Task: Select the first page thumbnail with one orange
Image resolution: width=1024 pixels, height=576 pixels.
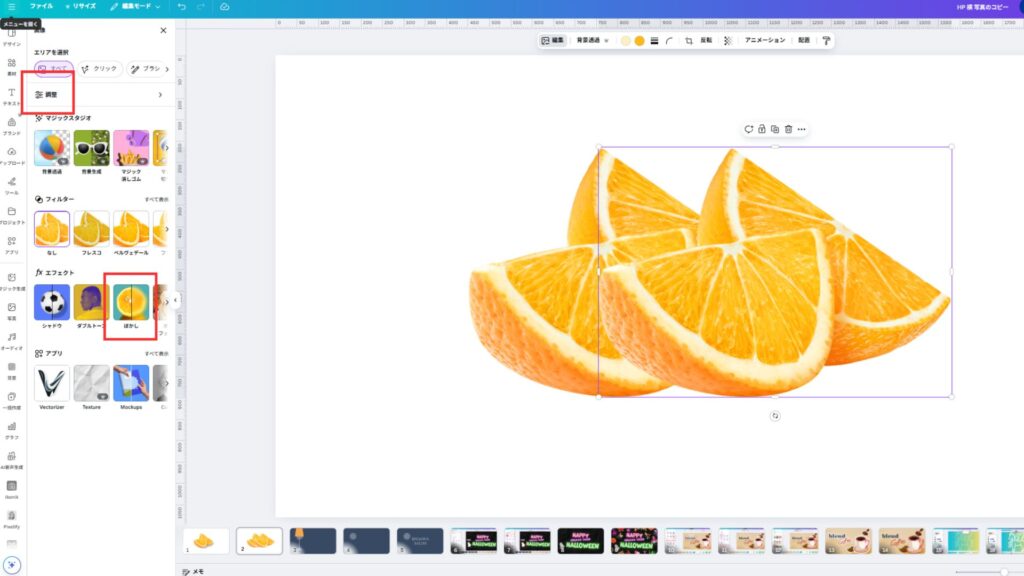Action: pyautogui.click(x=206, y=541)
